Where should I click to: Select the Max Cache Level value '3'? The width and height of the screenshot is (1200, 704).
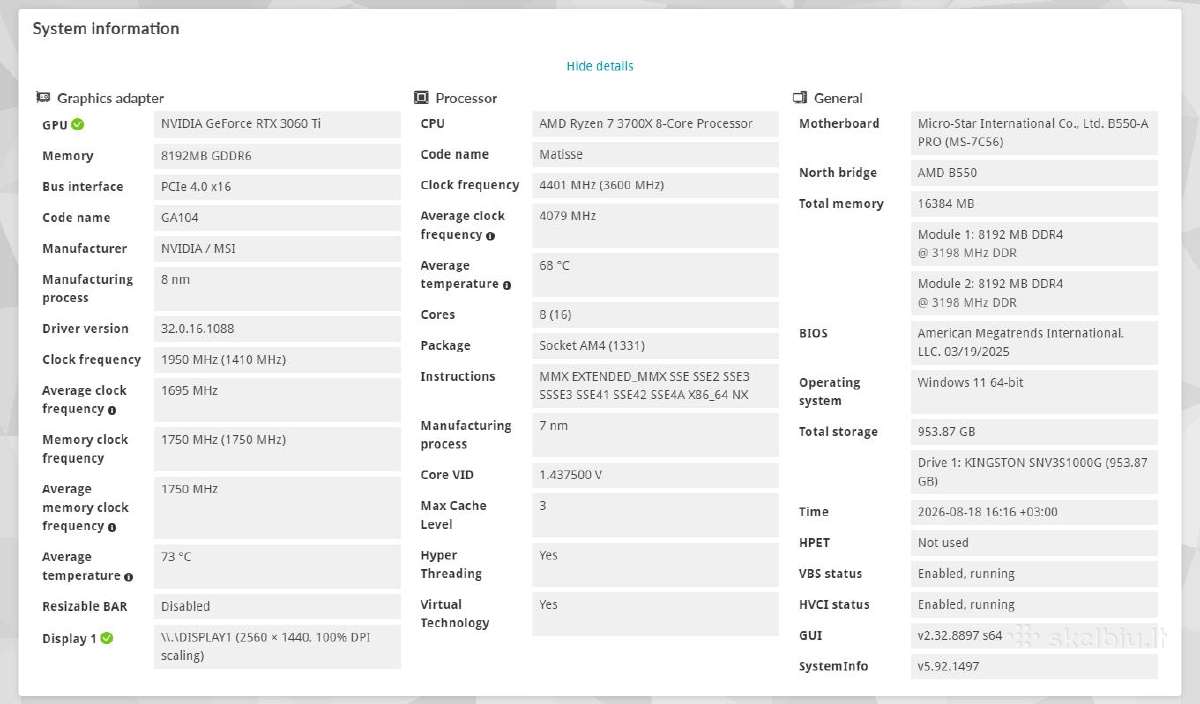coord(655,514)
